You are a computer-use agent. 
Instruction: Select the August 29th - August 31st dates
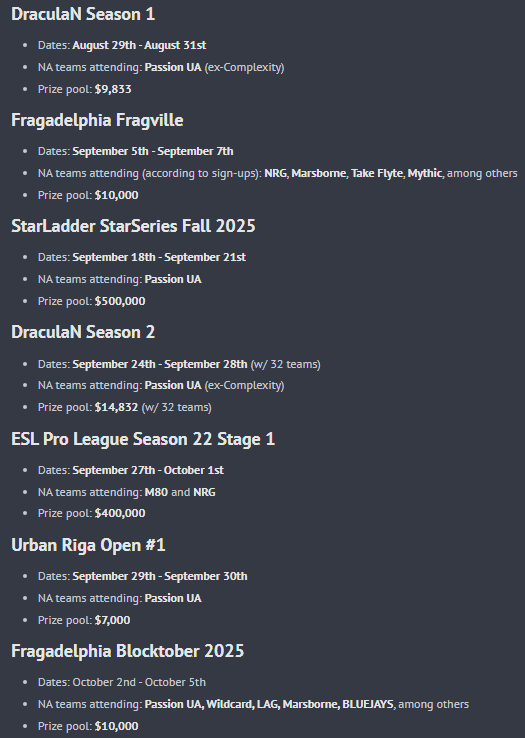[x=139, y=45]
